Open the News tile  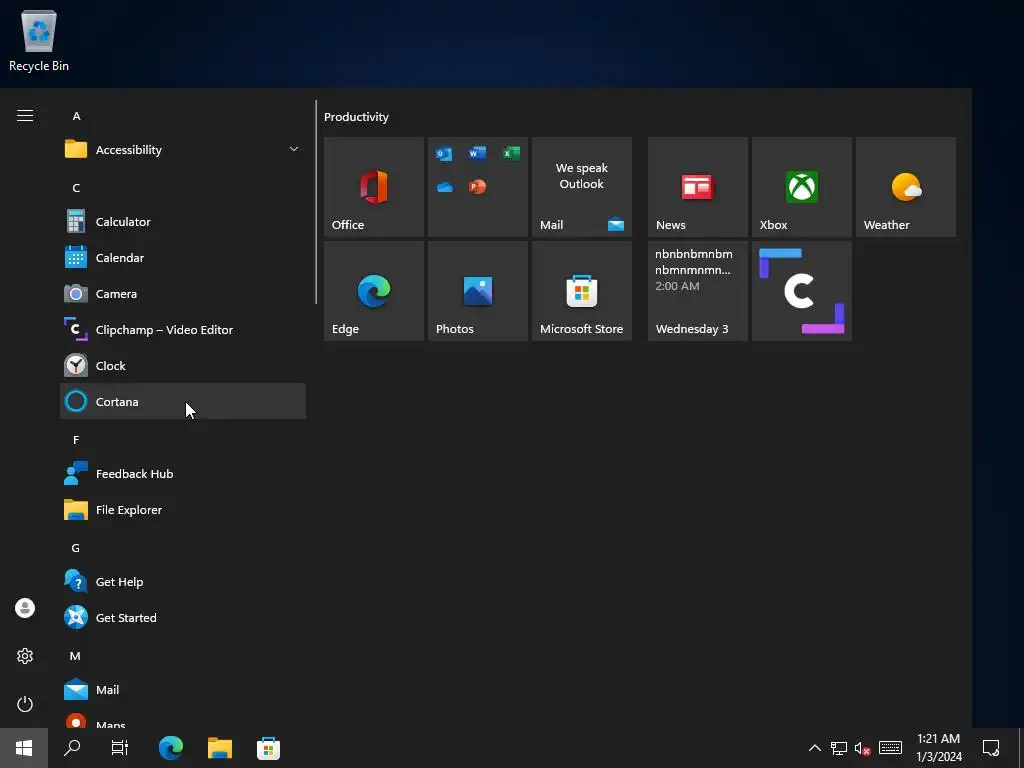pyautogui.click(x=697, y=187)
